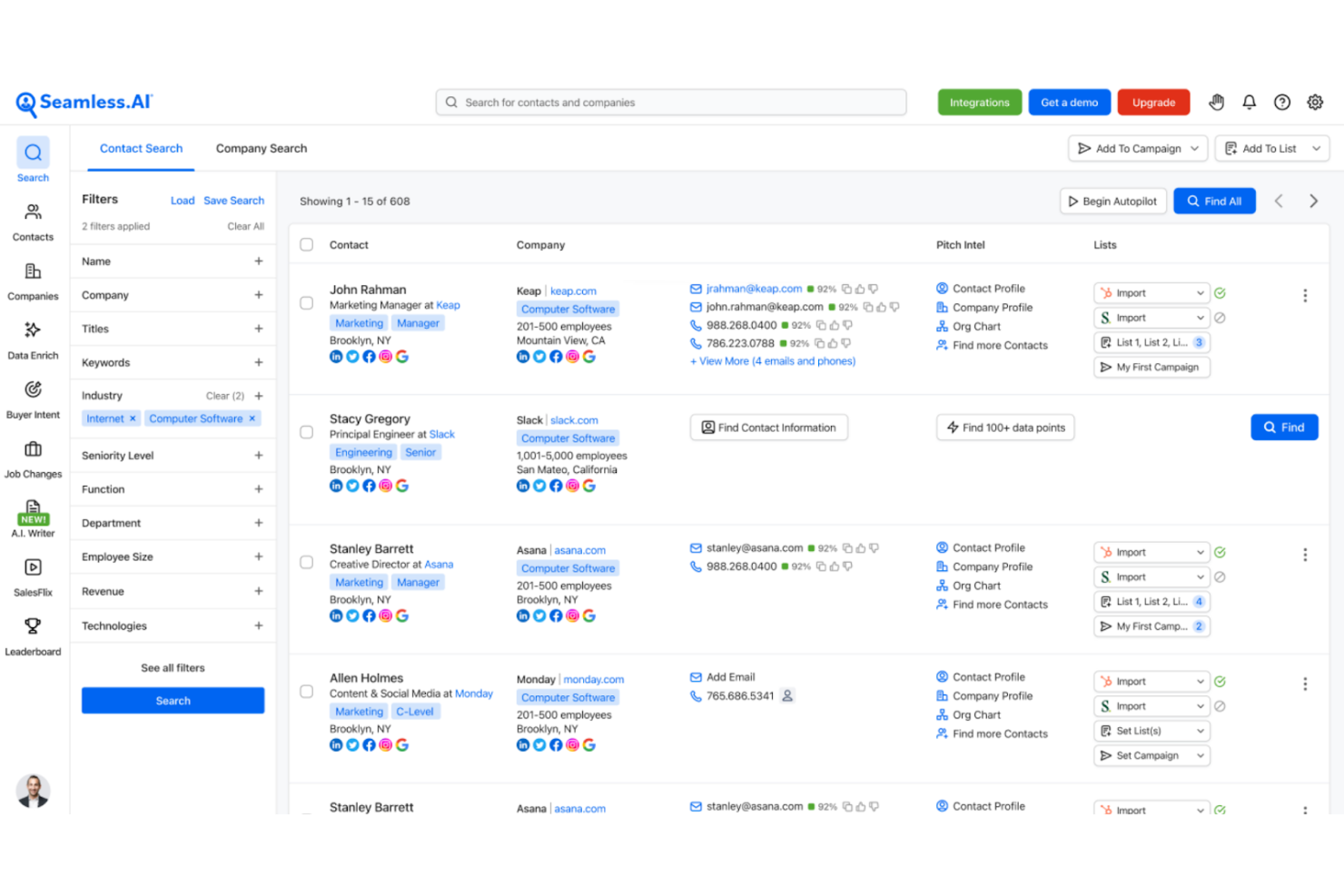Click Find 100+ data points button
The image size is (1344, 896).
[1005, 428]
